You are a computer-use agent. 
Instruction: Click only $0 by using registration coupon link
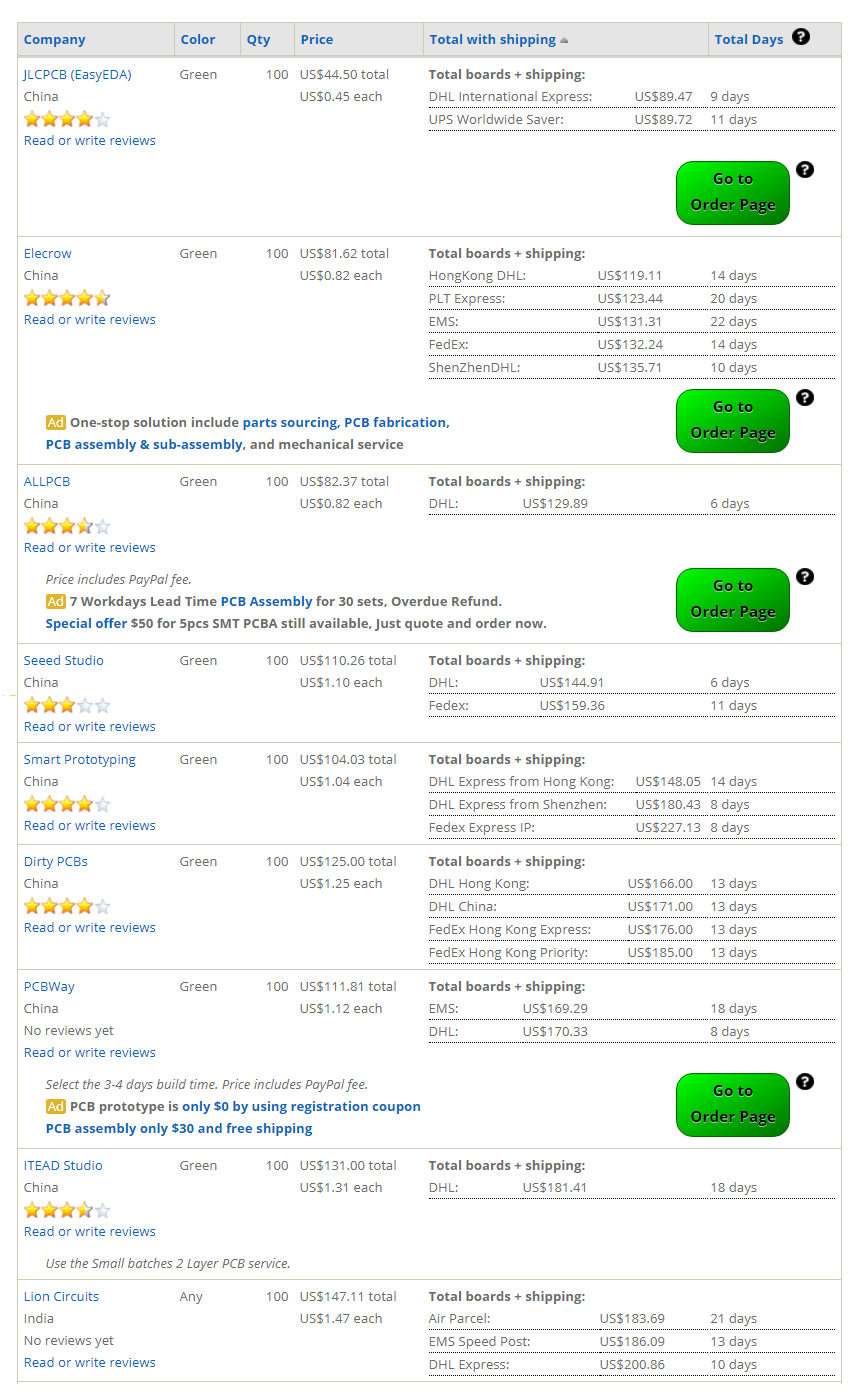tap(301, 1106)
